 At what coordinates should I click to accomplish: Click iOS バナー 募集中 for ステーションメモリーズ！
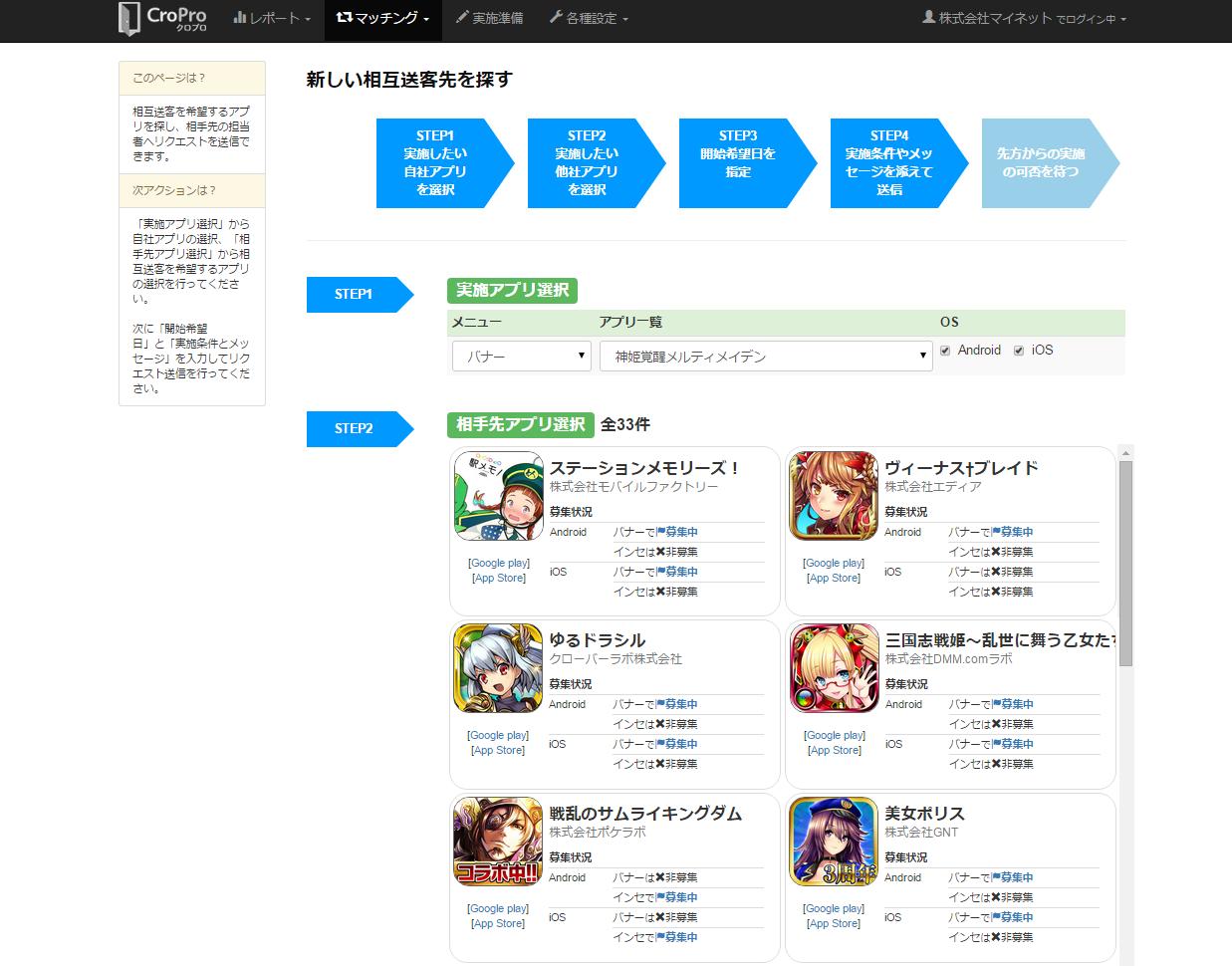(x=677, y=572)
